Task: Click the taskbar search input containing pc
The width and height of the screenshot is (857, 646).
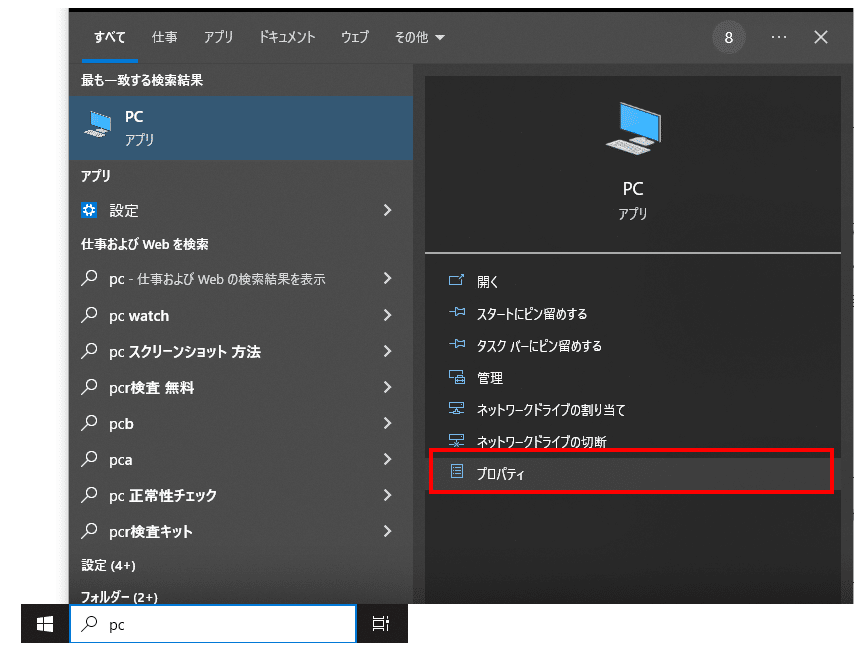Action: coord(213,624)
